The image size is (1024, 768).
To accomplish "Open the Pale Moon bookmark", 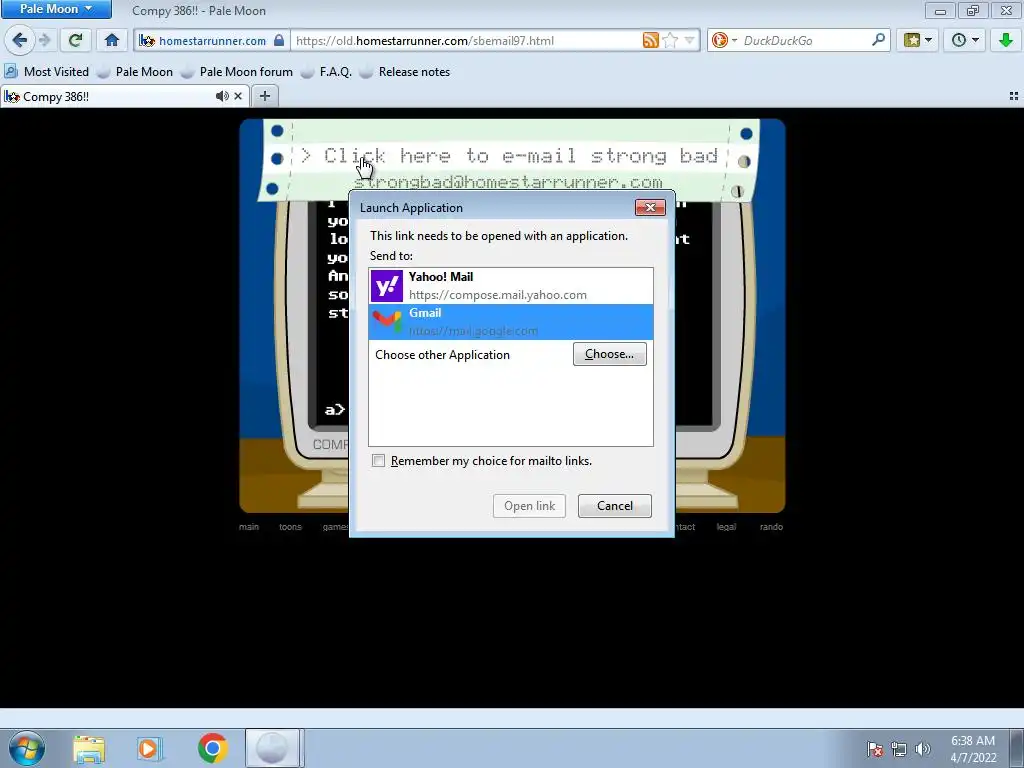I will (135, 72).
